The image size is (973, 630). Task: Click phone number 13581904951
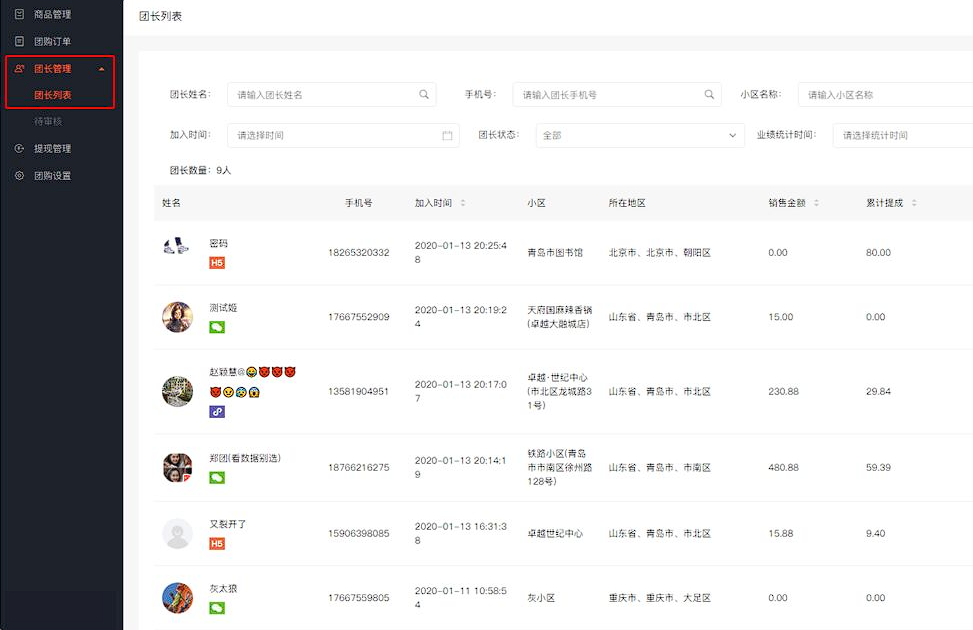[359, 392]
